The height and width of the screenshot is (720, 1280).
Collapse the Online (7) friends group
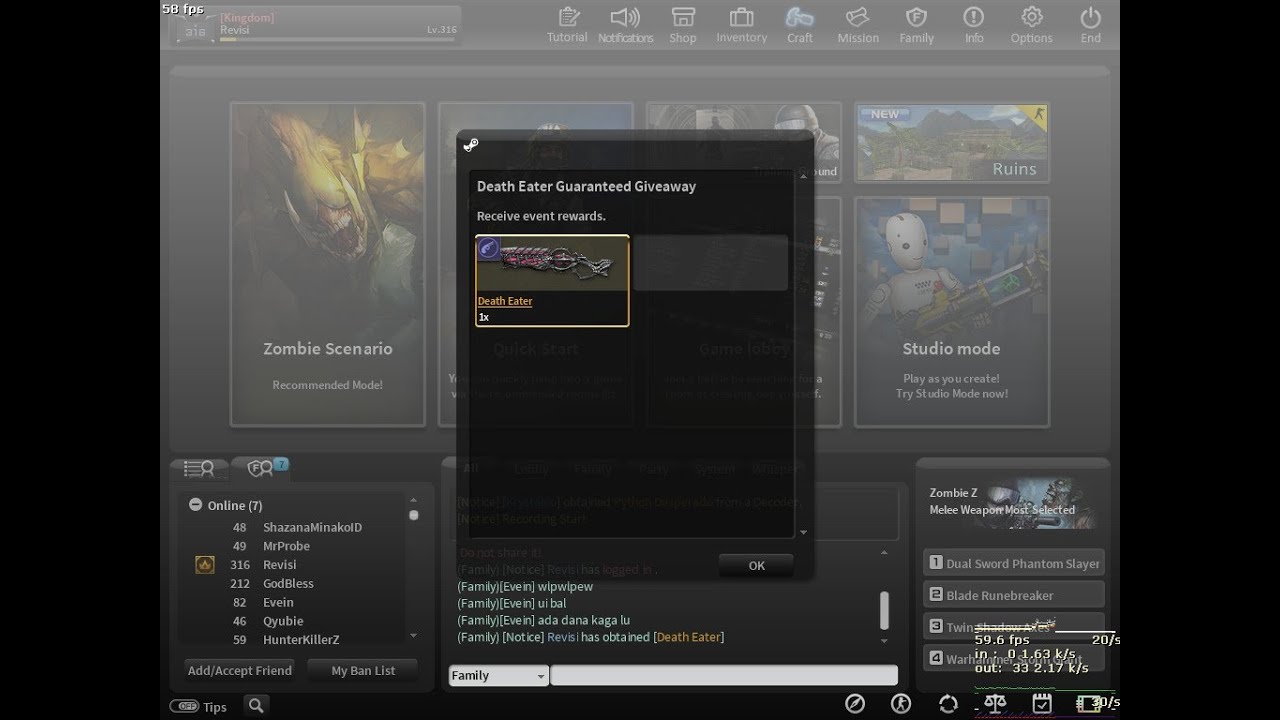tap(195, 505)
